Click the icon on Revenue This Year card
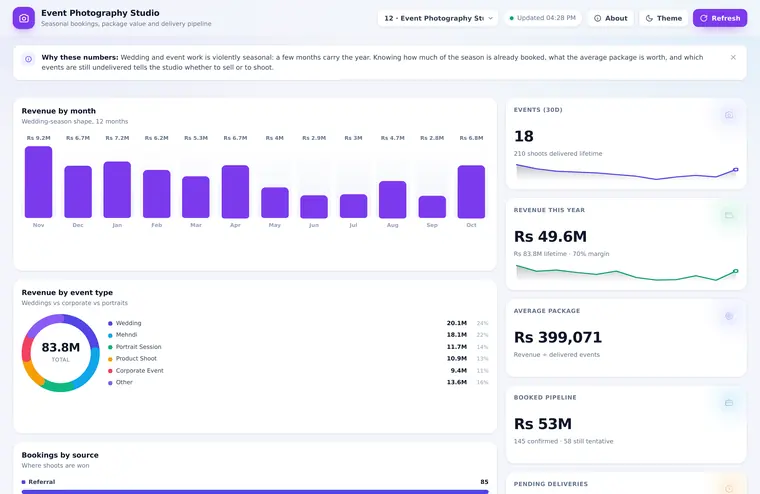 pos(728,215)
